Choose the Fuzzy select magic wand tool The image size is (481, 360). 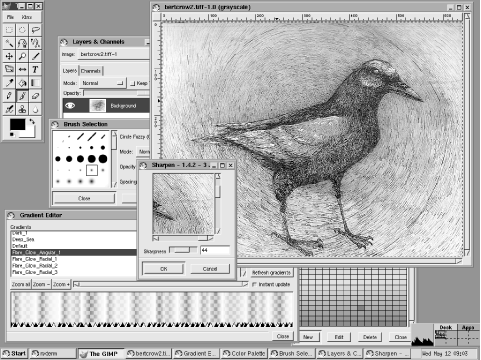[9, 43]
